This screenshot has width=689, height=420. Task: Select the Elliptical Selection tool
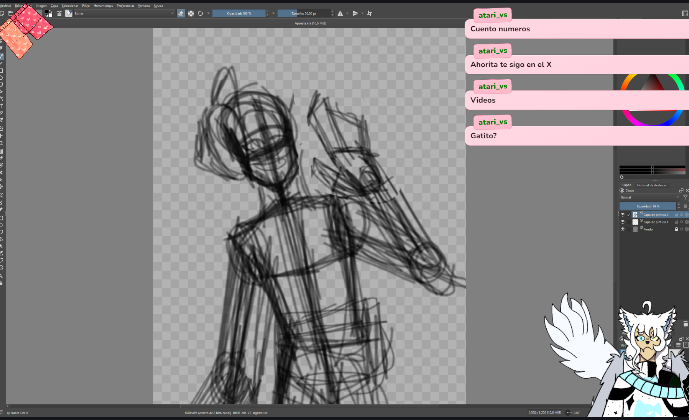coord(2,225)
